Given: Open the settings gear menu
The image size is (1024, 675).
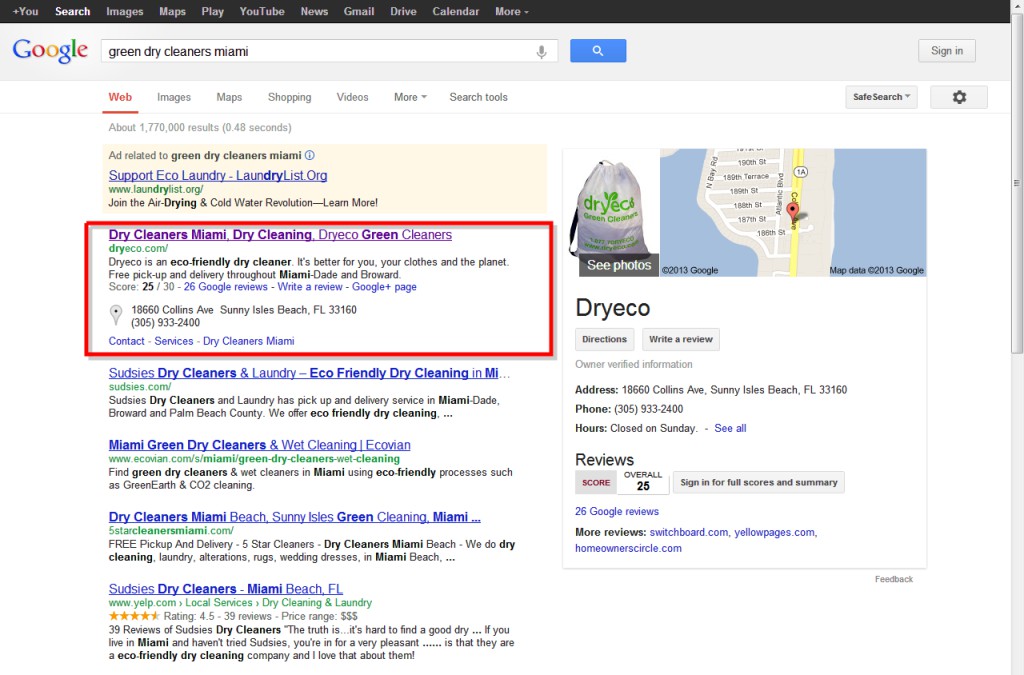Looking at the screenshot, I should pyautogui.click(x=959, y=97).
